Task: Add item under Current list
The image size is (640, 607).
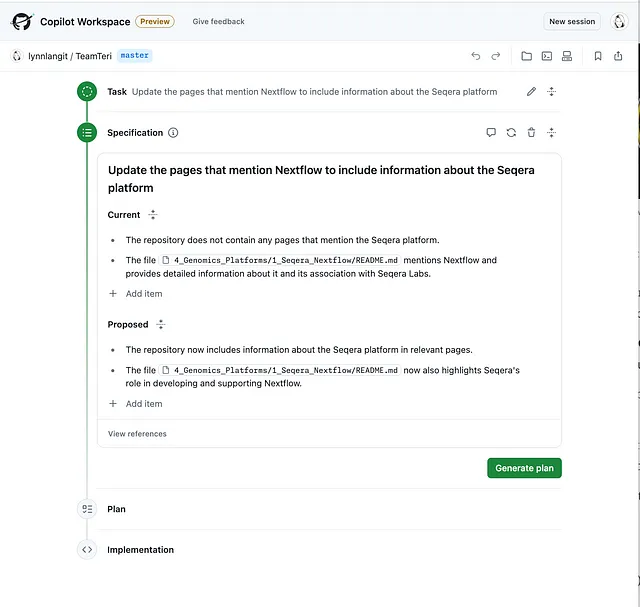Action: (x=136, y=293)
